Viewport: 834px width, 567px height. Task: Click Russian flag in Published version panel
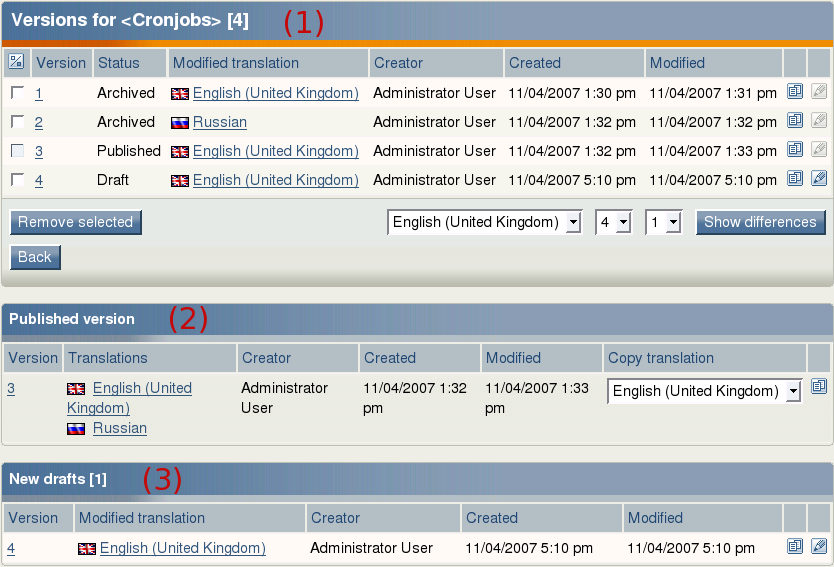(76, 429)
